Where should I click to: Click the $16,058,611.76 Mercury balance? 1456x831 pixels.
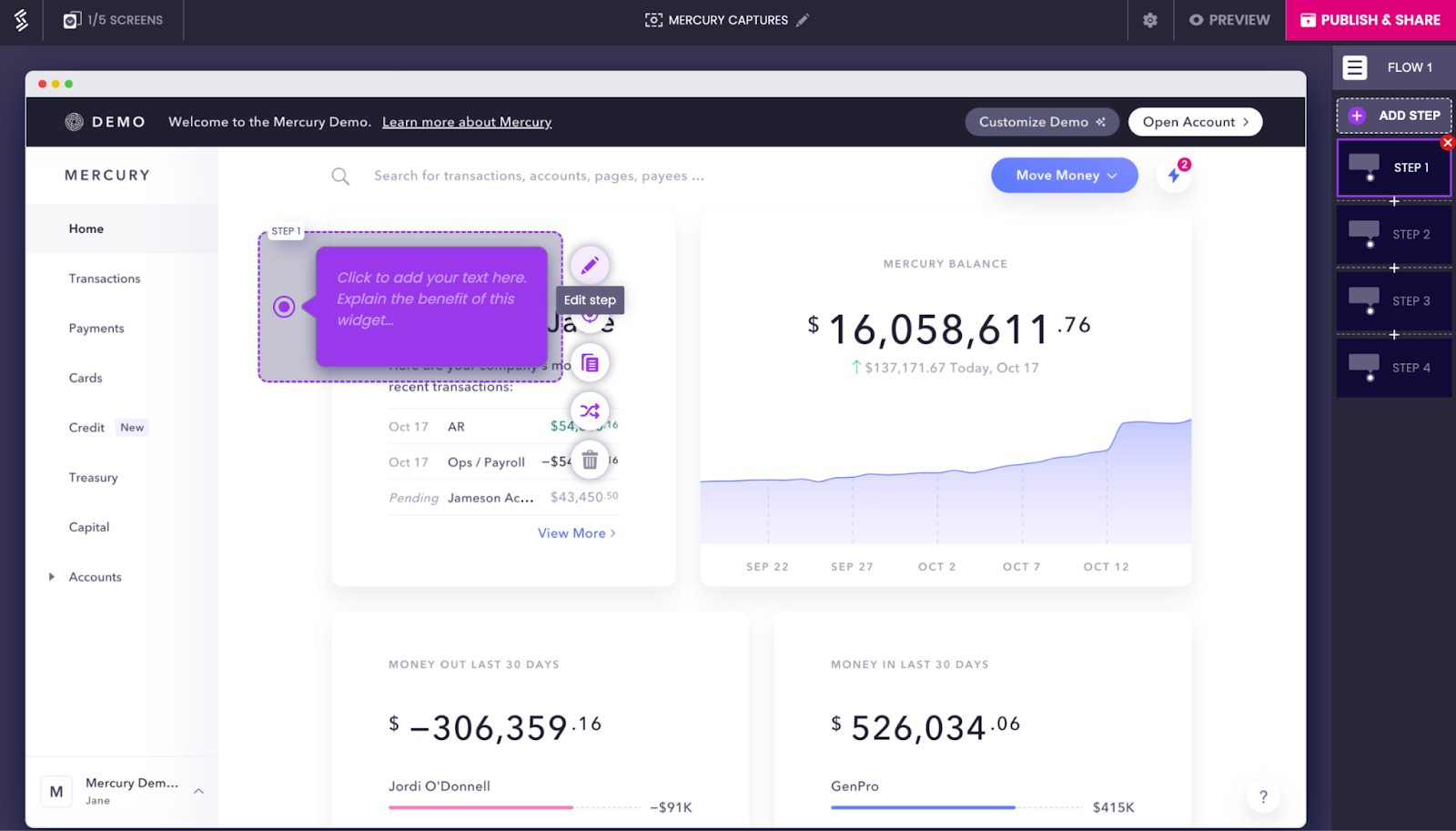tap(949, 329)
